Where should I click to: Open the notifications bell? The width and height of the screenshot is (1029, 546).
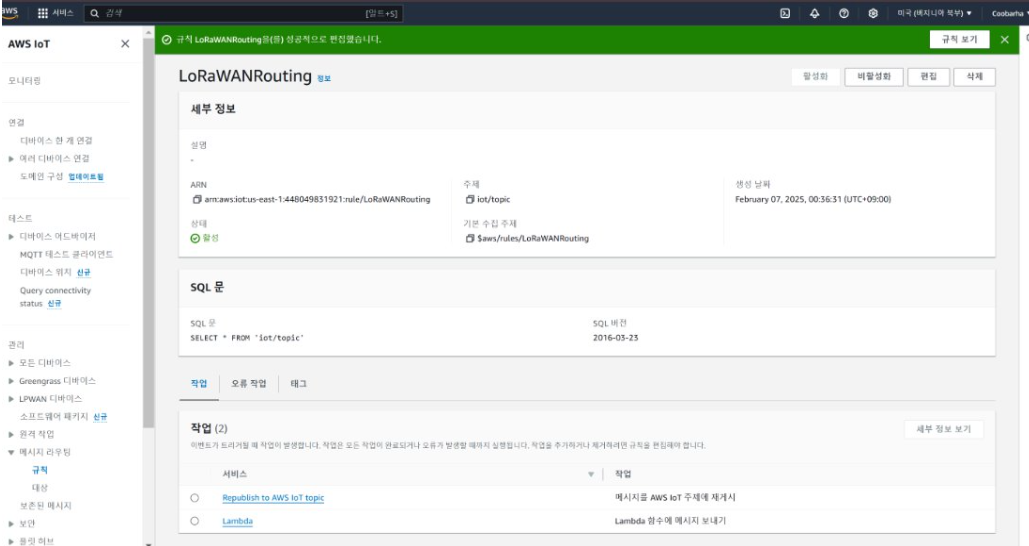(814, 13)
